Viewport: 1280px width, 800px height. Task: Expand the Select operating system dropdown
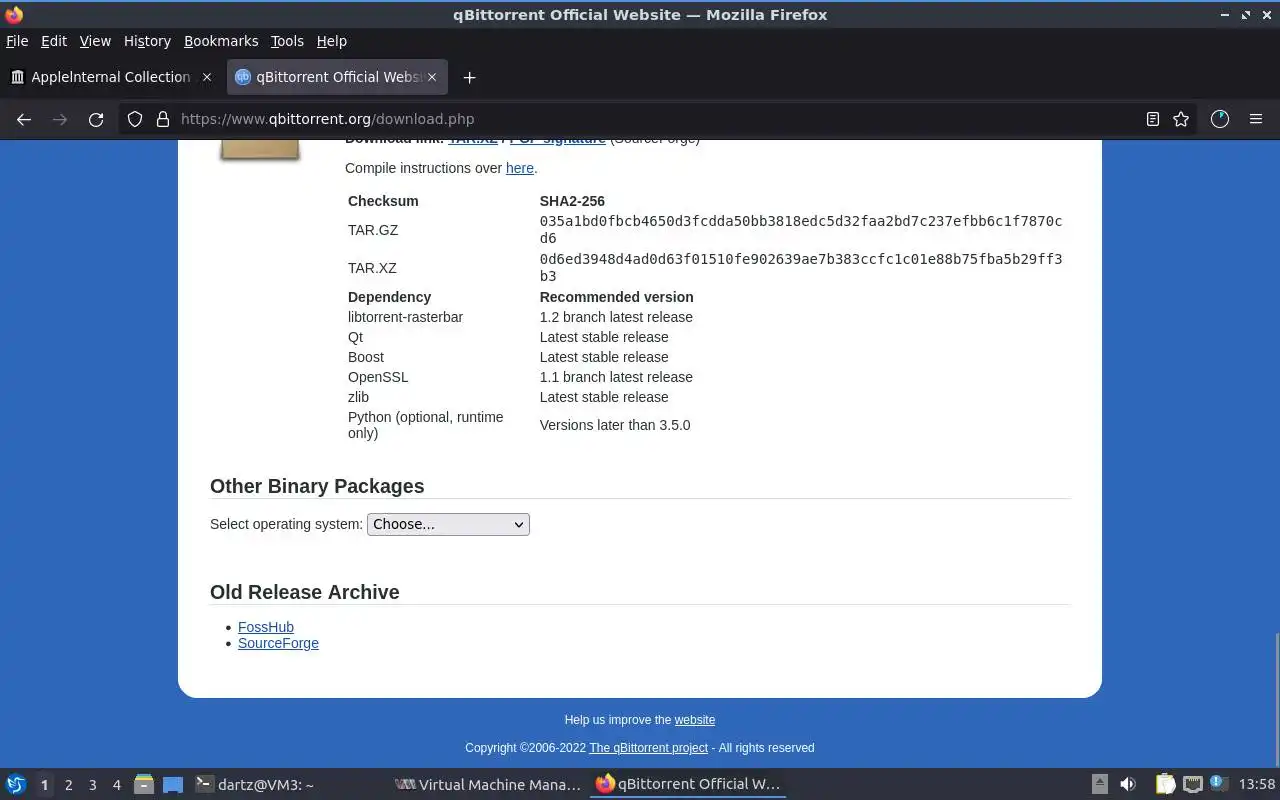[x=448, y=524]
